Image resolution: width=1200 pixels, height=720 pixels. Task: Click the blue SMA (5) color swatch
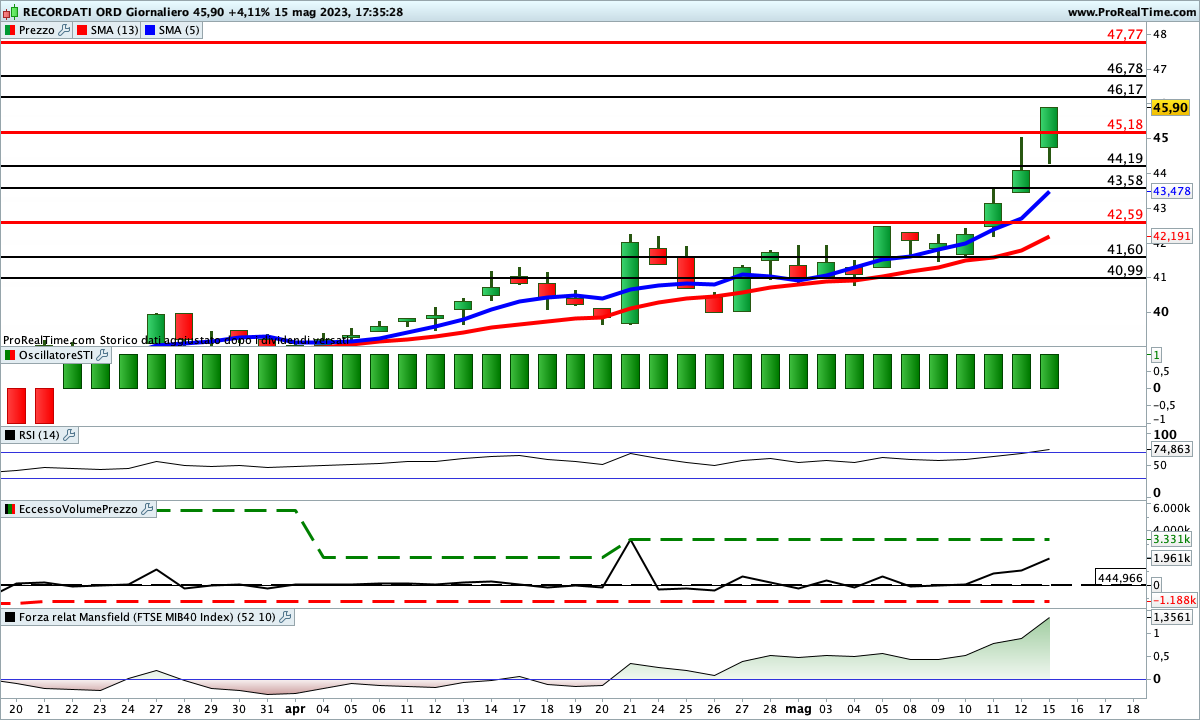coord(151,30)
